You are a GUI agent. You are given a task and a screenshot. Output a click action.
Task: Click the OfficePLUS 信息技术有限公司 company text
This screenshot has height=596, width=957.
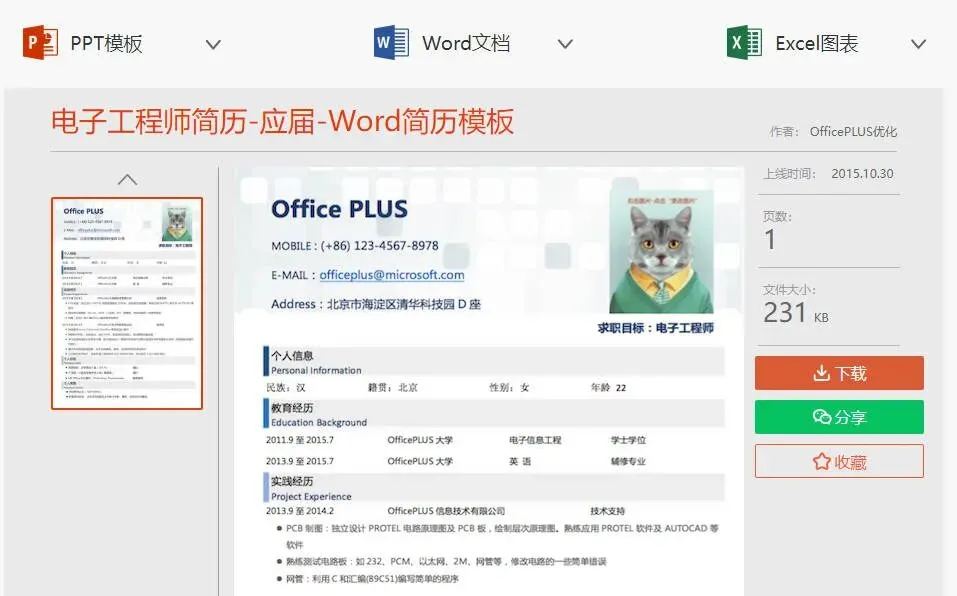pos(446,511)
